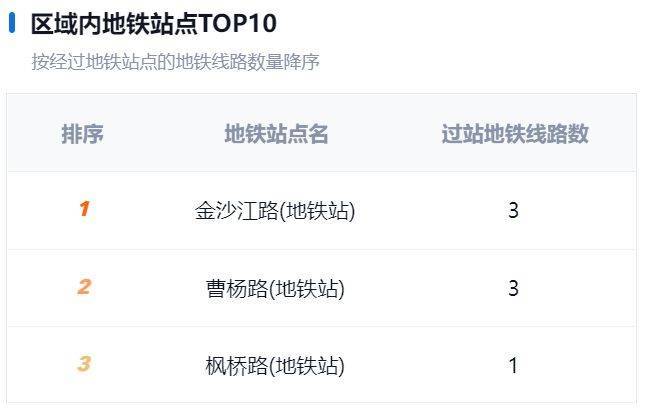Click the yellow rank 3 badge

84,365
